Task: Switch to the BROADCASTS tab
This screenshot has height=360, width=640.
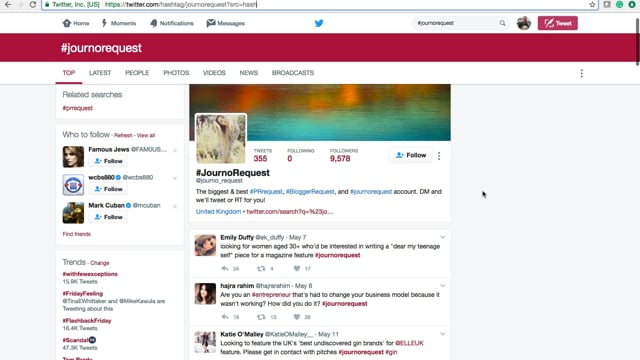Action: [x=293, y=73]
